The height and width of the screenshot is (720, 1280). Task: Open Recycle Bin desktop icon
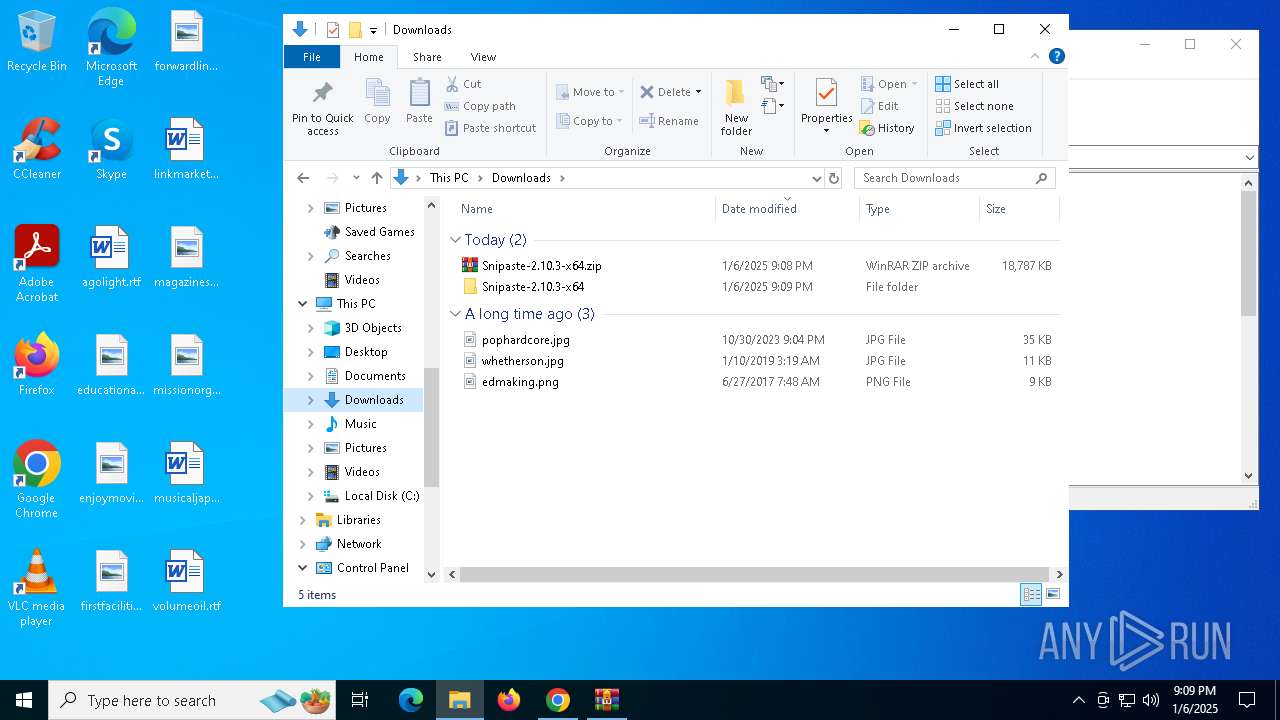click(x=37, y=42)
